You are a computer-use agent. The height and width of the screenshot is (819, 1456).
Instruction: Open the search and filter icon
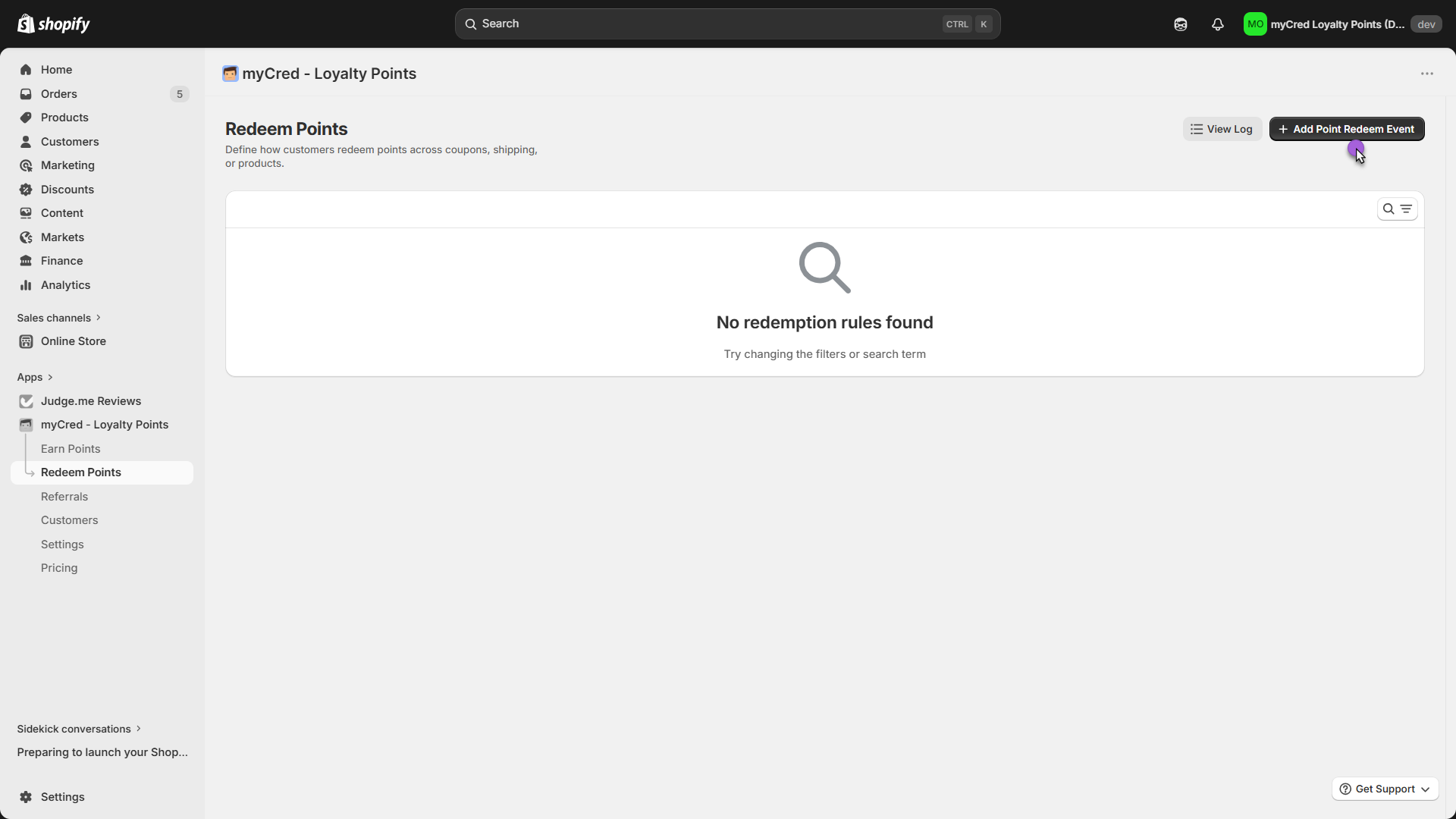coord(1397,209)
